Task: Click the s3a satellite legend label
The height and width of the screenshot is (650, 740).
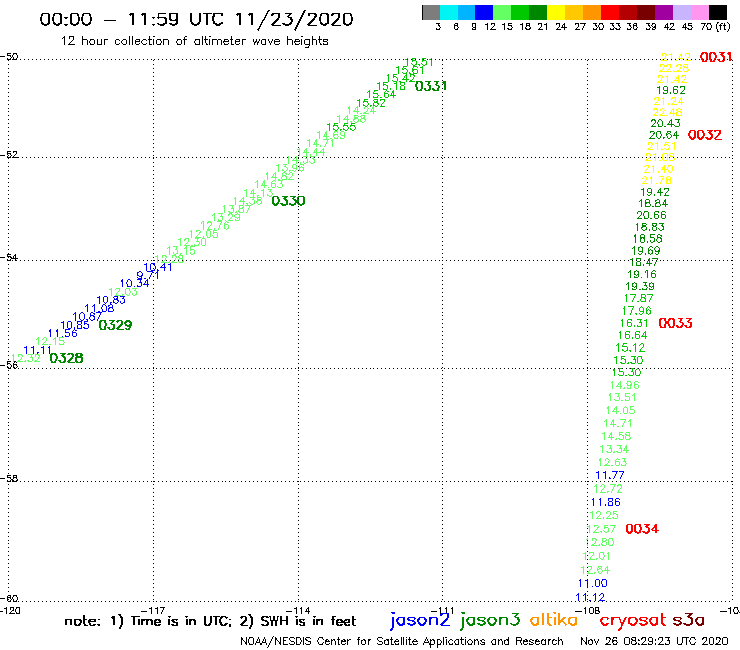Action: click(689, 620)
